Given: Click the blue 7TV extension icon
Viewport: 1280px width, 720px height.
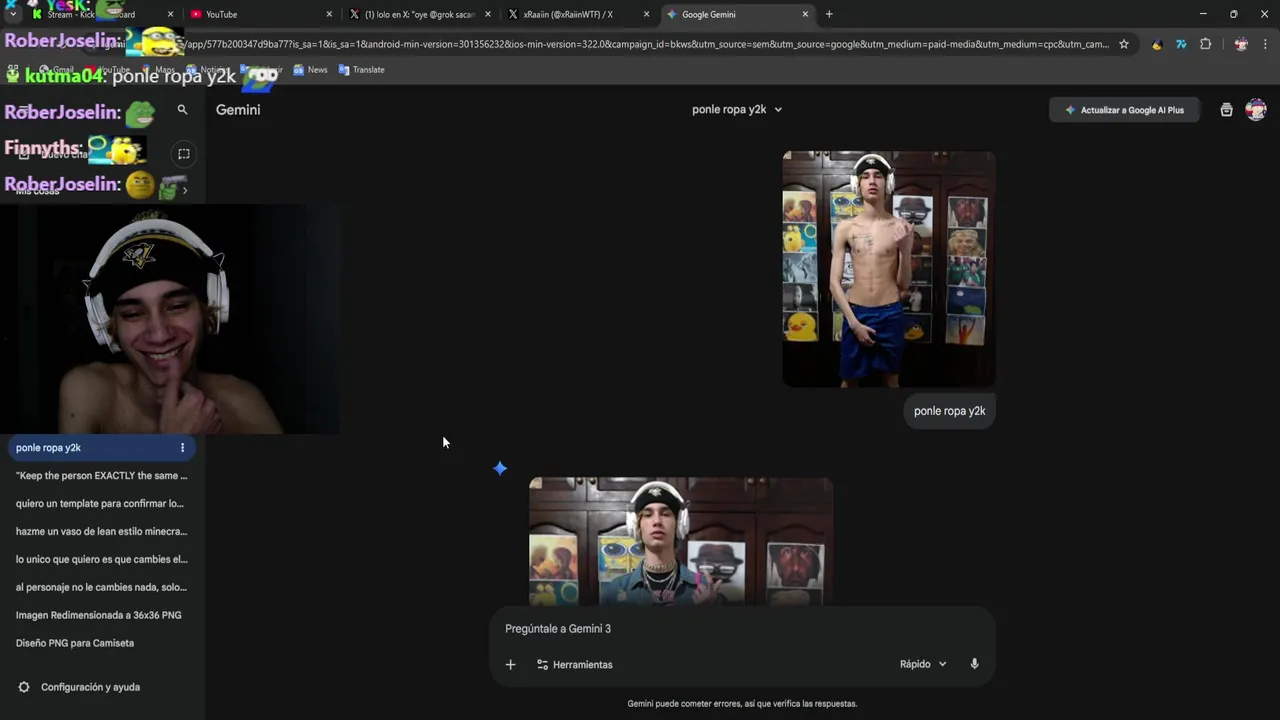Looking at the screenshot, I should 1181,44.
